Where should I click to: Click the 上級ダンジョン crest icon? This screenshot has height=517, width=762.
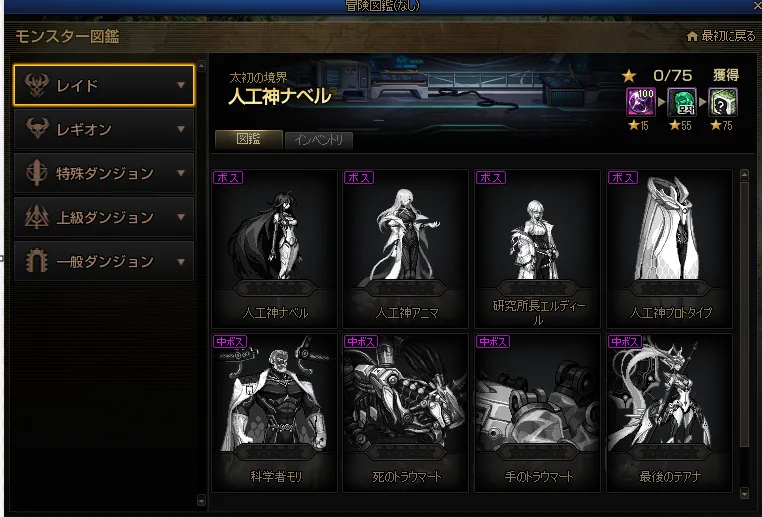(37, 217)
